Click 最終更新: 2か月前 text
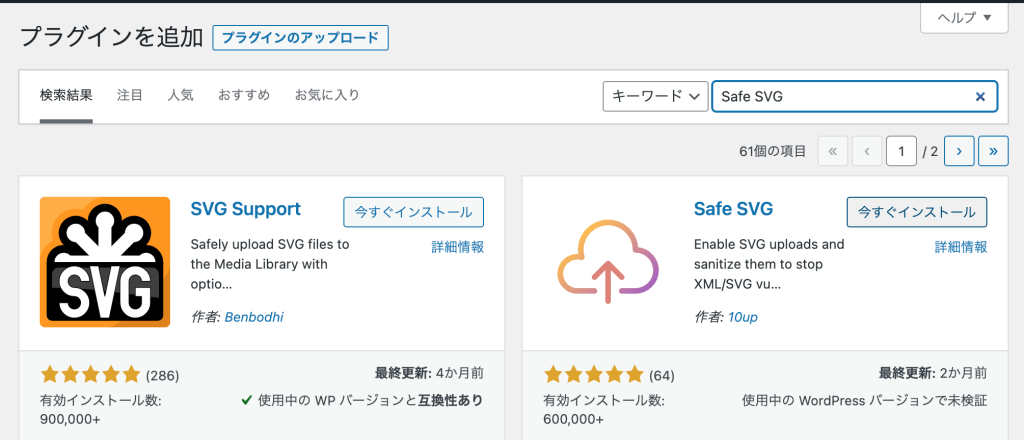Viewport: 1024px width, 440px height. click(933, 373)
